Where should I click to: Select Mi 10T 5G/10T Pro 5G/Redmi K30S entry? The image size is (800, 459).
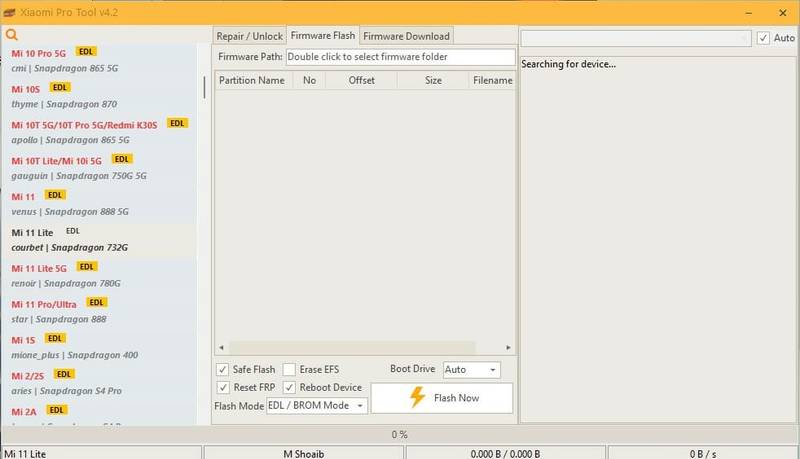coord(99,132)
